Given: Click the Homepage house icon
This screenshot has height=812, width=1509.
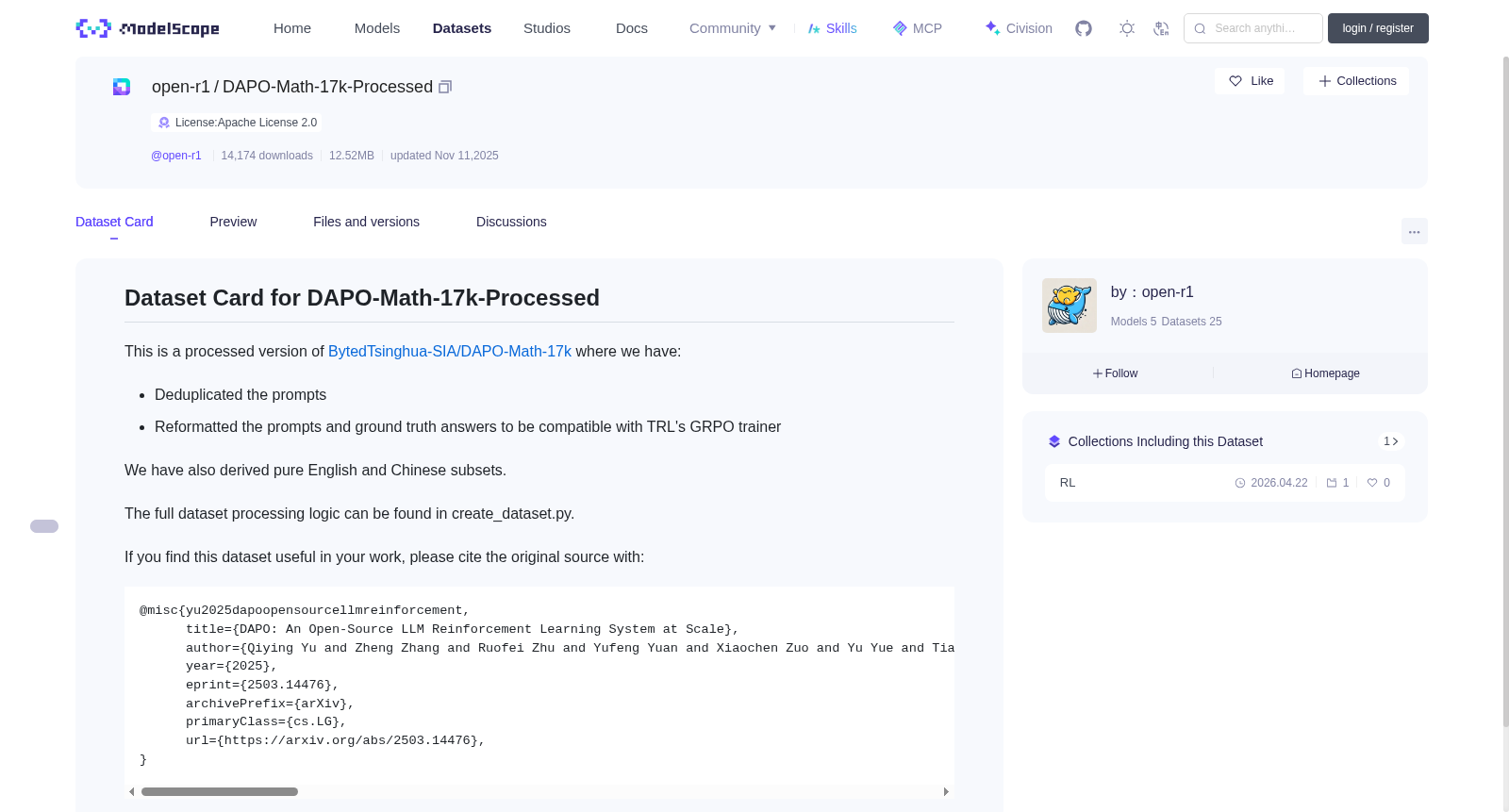Looking at the screenshot, I should tap(1297, 373).
